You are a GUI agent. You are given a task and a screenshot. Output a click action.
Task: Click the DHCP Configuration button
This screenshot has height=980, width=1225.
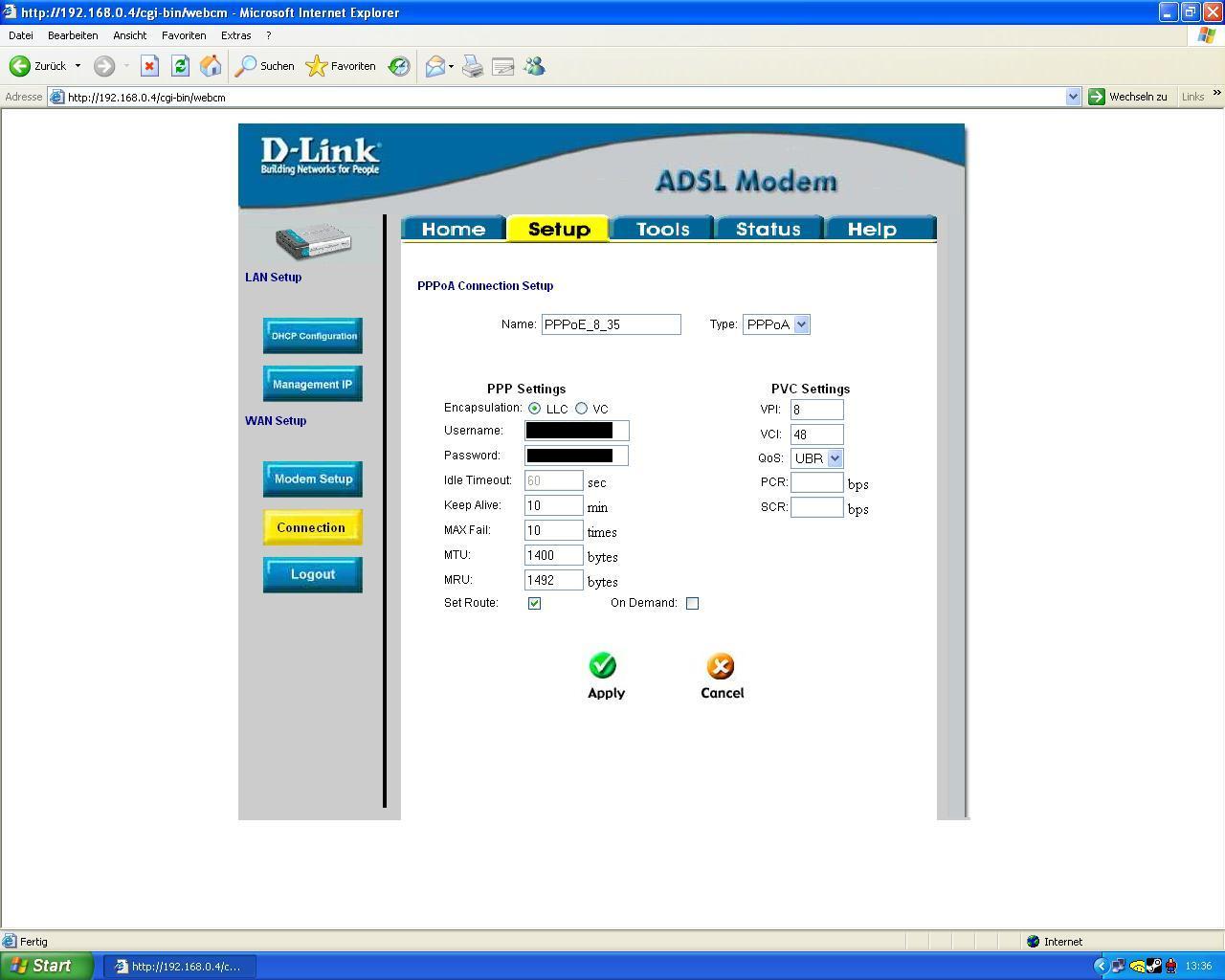313,336
